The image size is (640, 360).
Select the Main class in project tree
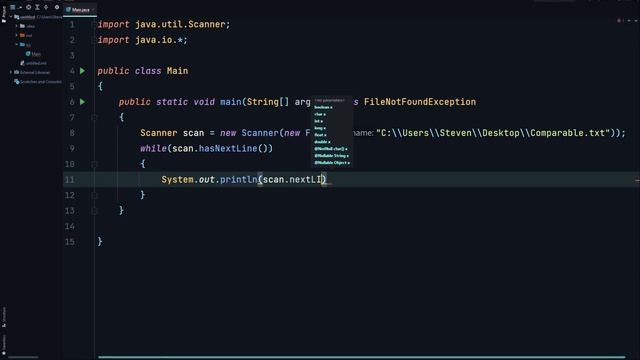coord(33,54)
